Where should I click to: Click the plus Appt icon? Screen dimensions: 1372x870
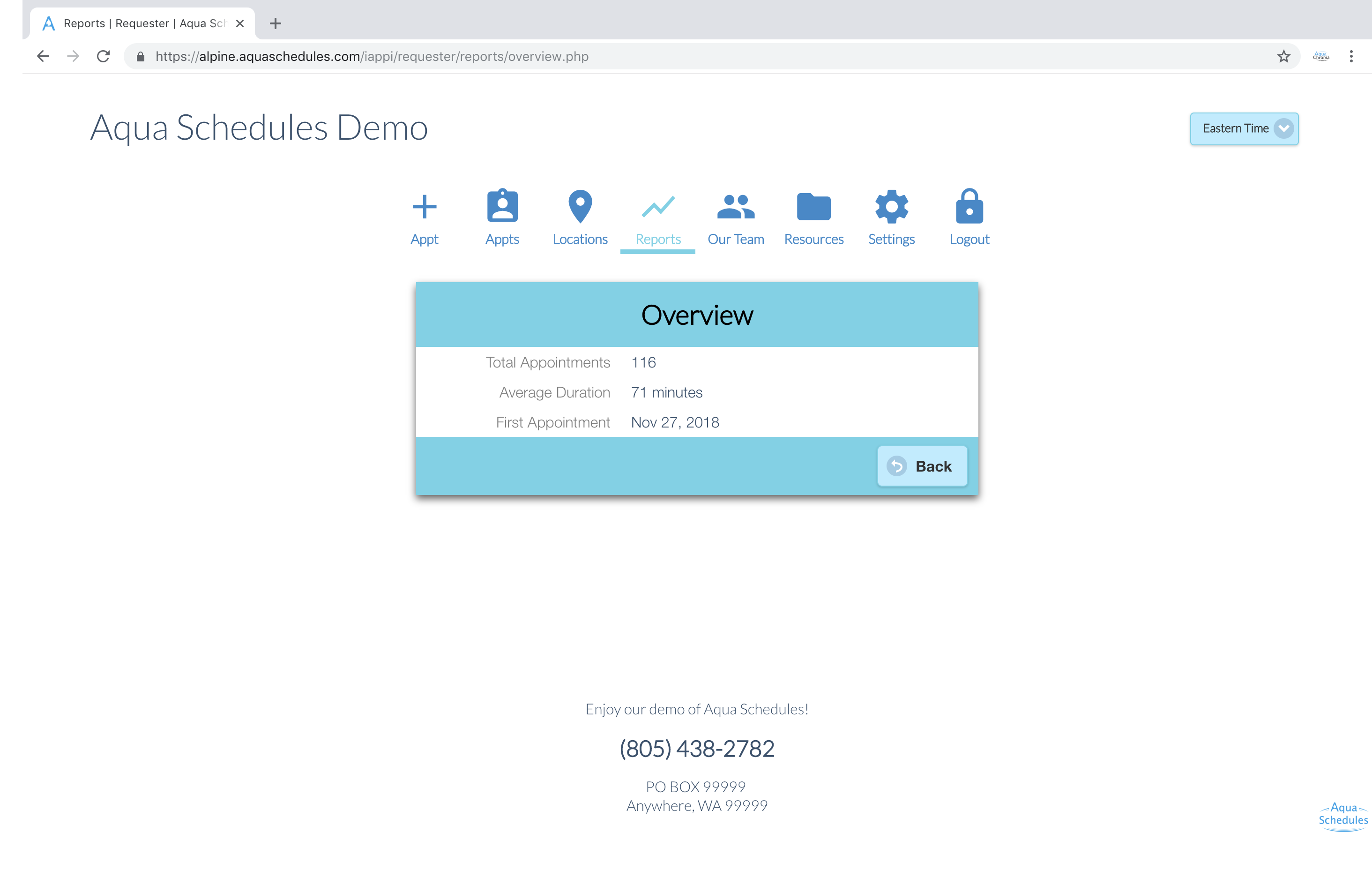(424, 207)
